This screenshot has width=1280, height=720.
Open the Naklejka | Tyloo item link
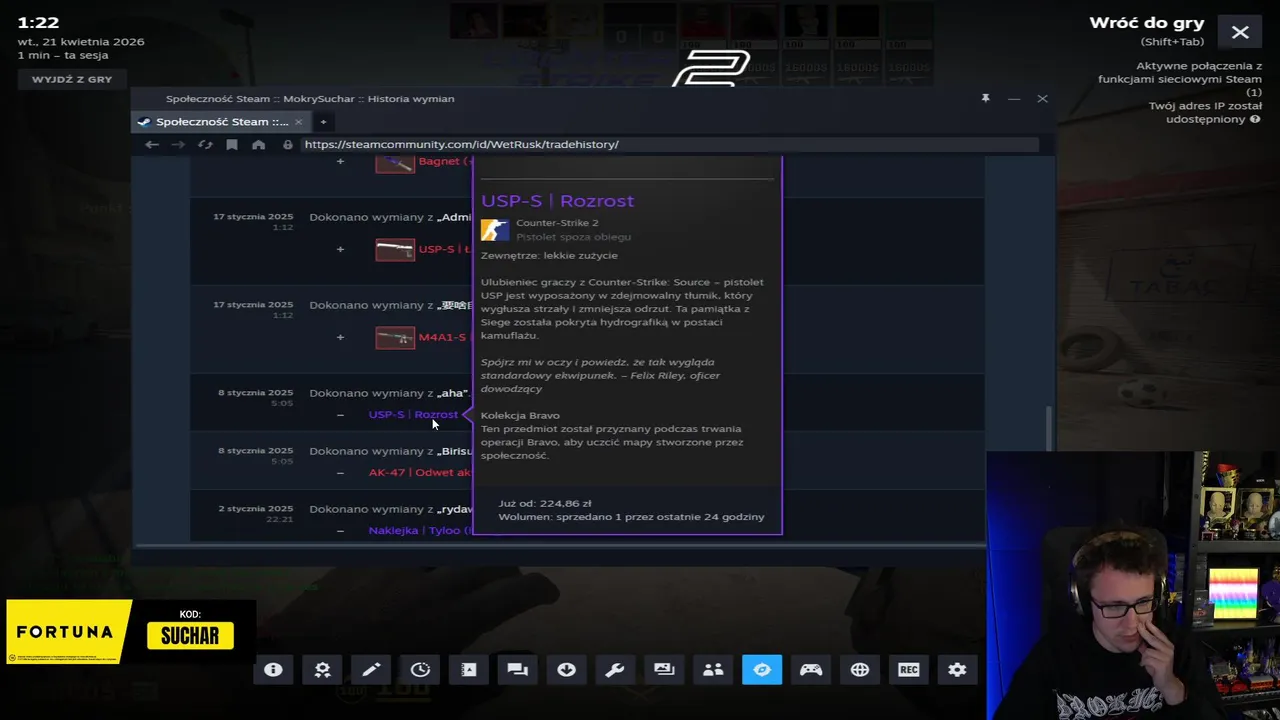pos(420,530)
